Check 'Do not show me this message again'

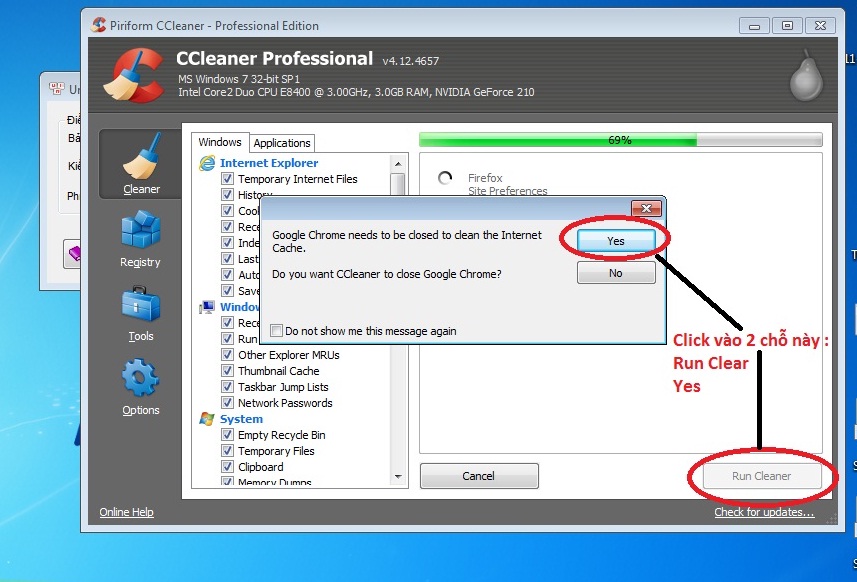277,331
